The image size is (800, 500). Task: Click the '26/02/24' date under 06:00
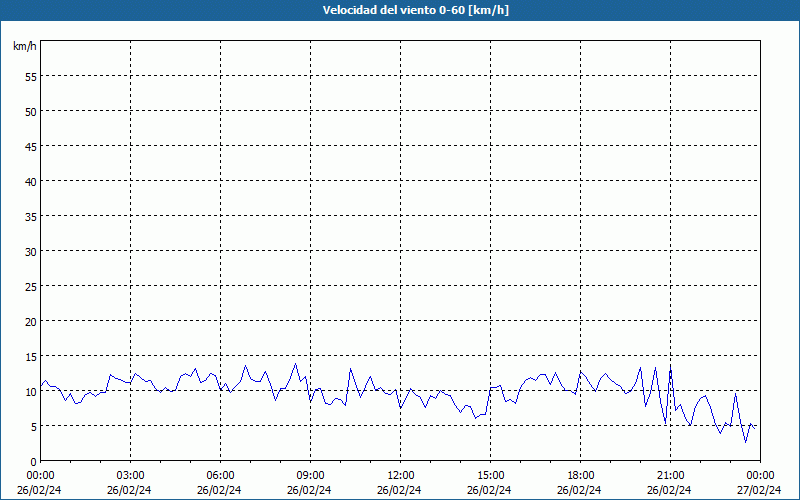coord(219,490)
